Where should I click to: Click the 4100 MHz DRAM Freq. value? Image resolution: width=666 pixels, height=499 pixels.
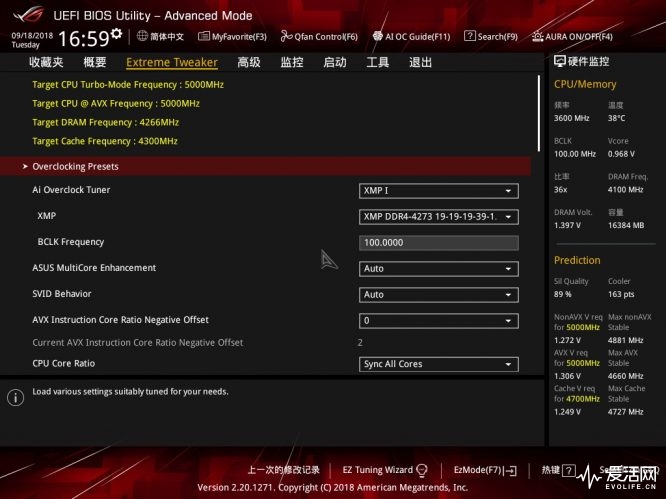[625, 189]
